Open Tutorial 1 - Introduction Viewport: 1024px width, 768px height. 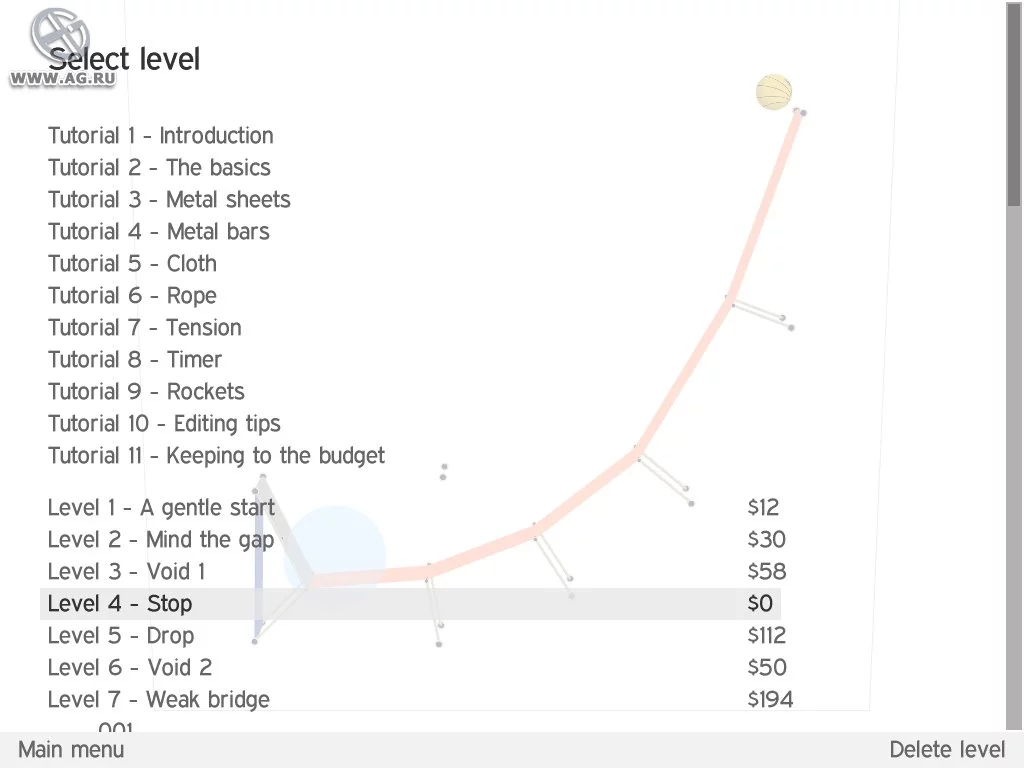(x=160, y=136)
